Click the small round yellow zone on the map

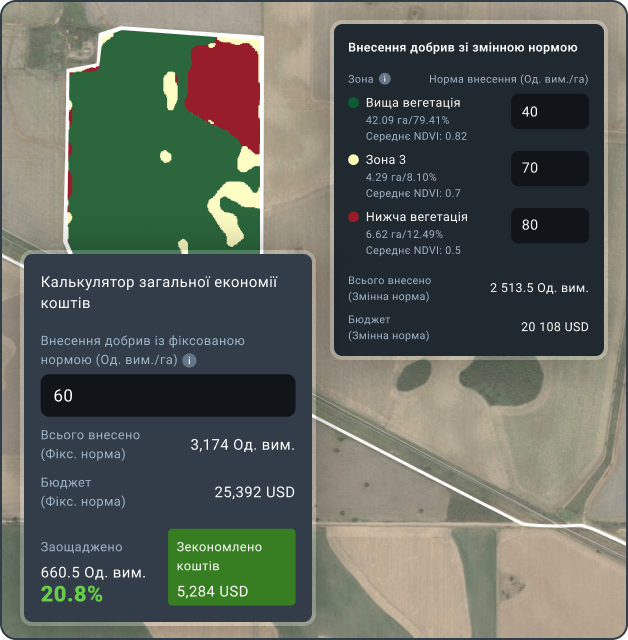165,156
